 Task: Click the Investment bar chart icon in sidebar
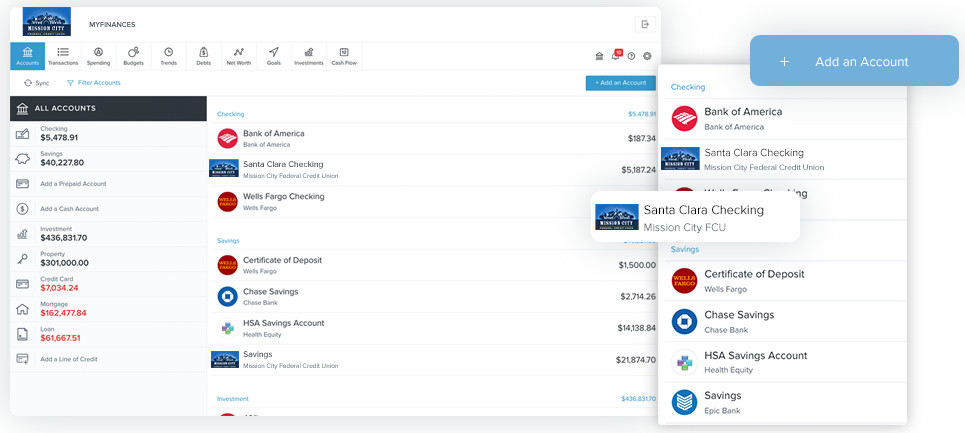click(x=22, y=234)
